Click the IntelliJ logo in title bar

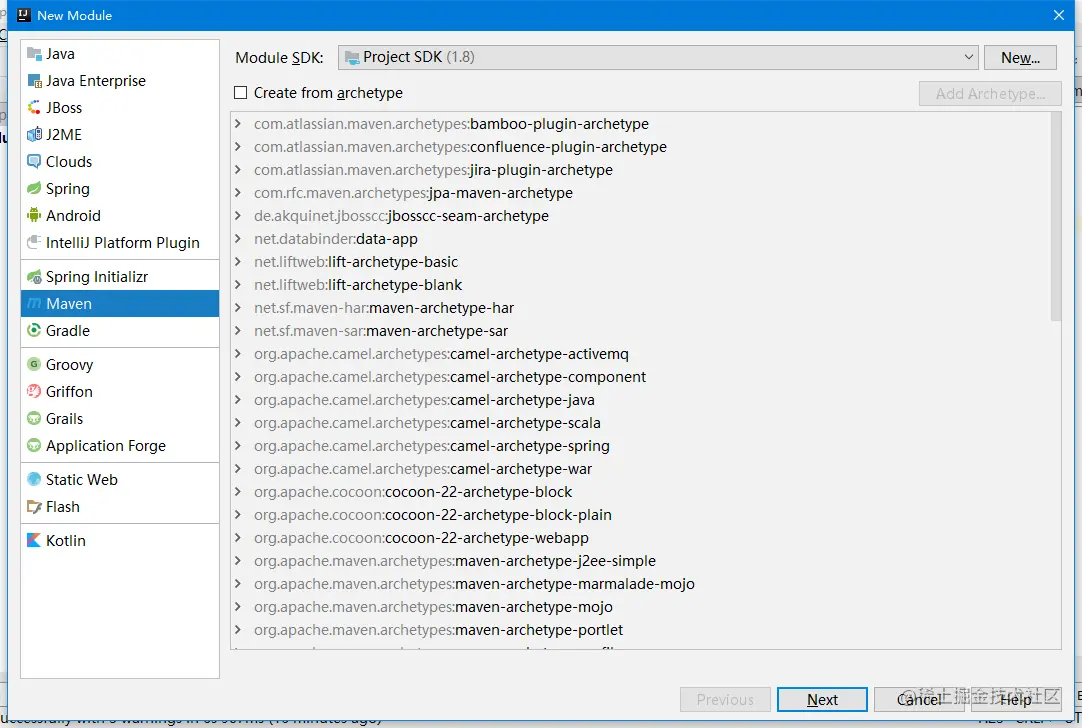(24, 15)
